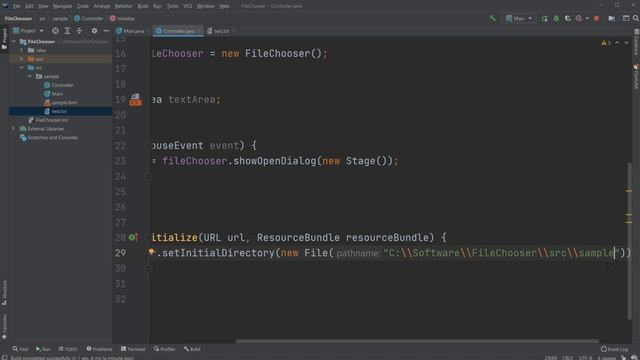Collapse the FileChooser project root
Viewport: 640px width, 360px height.
[13, 42]
